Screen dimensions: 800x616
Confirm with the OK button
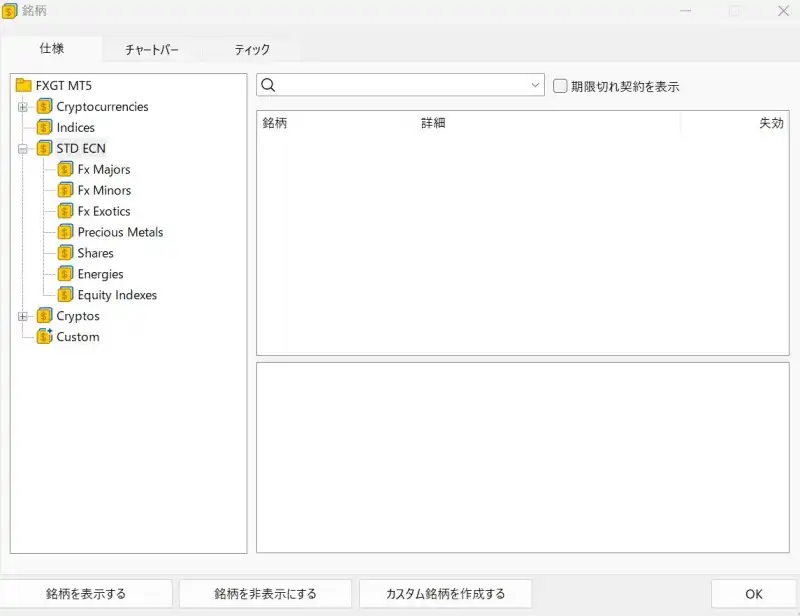754,594
